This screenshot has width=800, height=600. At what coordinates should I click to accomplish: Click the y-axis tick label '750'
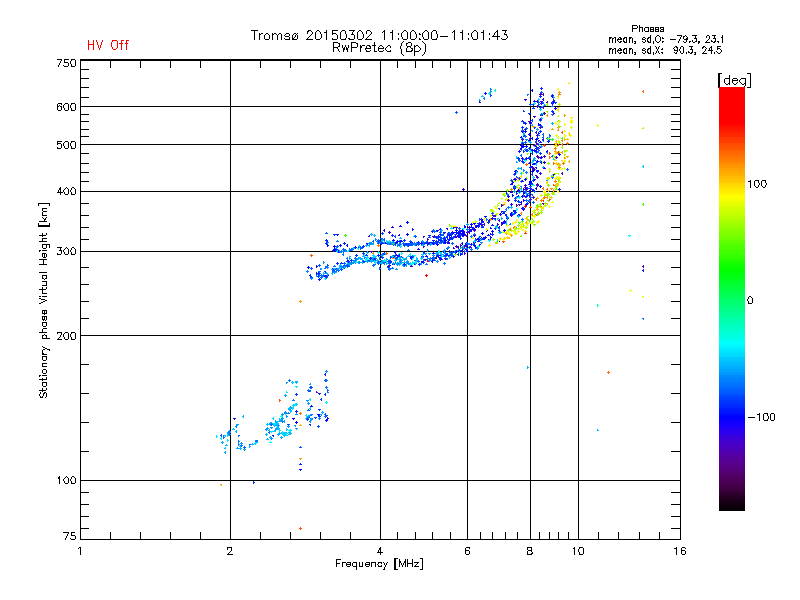click(x=66, y=63)
